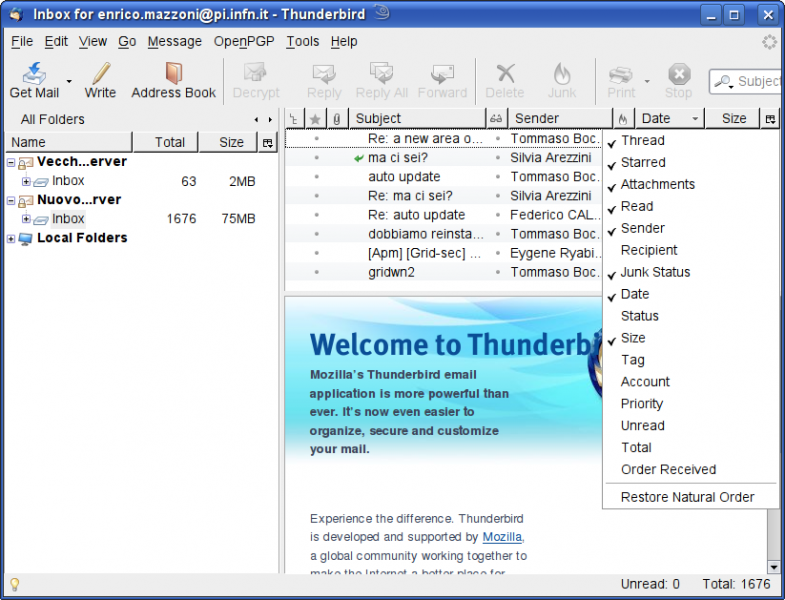Click the Forward toolbar icon
The width and height of the screenshot is (785, 600).
pyautogui.click(x=442, y=74)
